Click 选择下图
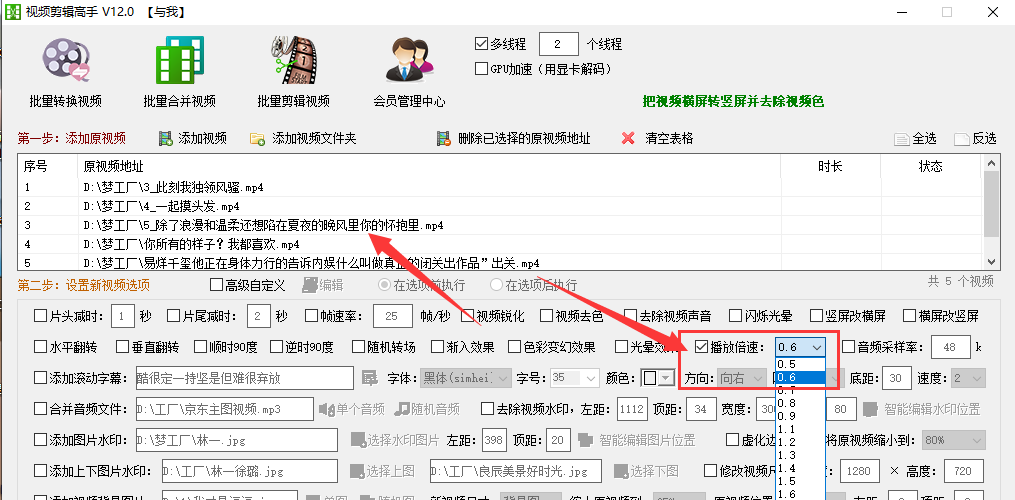The image size is (1015, 500). (647, 471)
